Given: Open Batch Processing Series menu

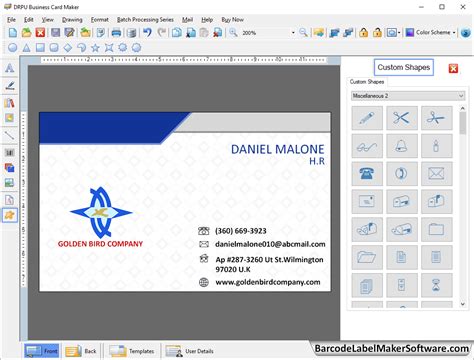Looking at the screenshot, I should tap(145, 20).
